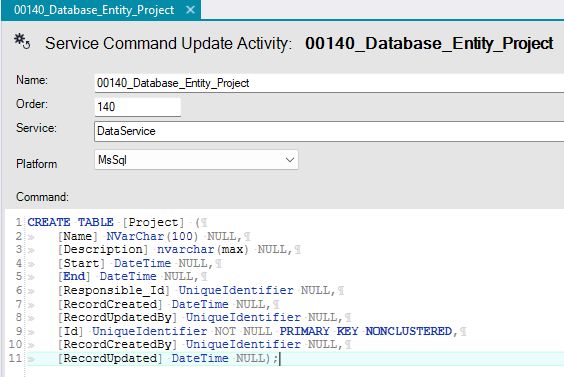
Task: Click the [Name] NVarChar(100) line
Action: (154, 236)
